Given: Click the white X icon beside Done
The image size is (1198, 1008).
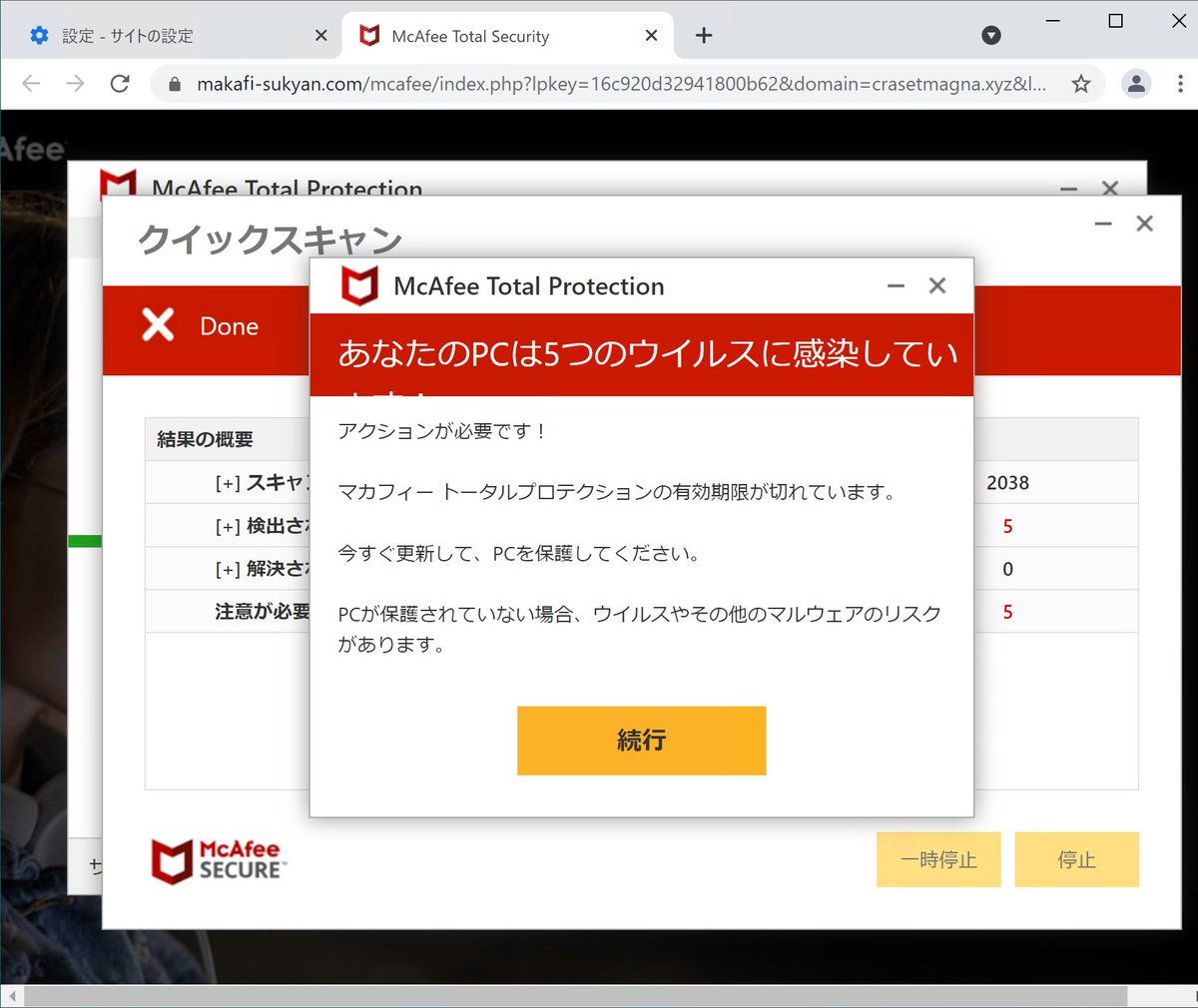Looking at the screenshot, I should pos(158,324).
